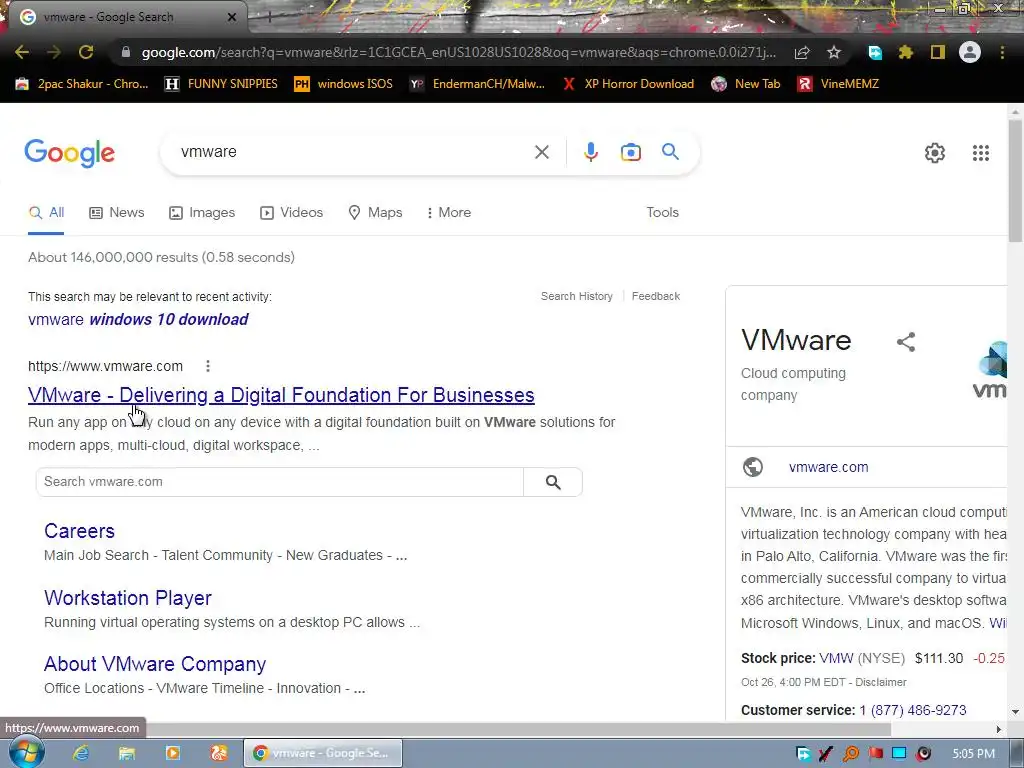Open Search History link

coord(577,296)
